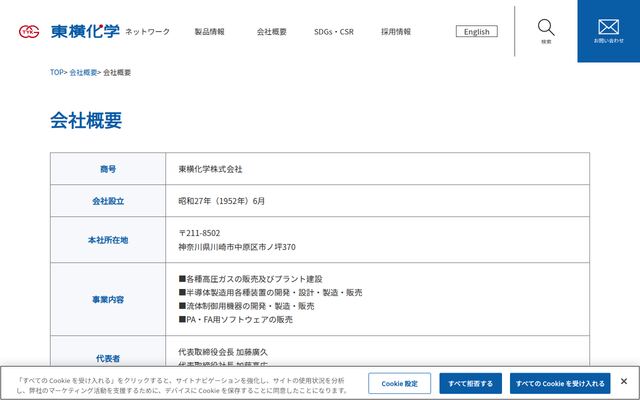Open the 採用情報 menu
This screenshot has height=400, width=640.
pyautogui.click(x=396, y=31)
